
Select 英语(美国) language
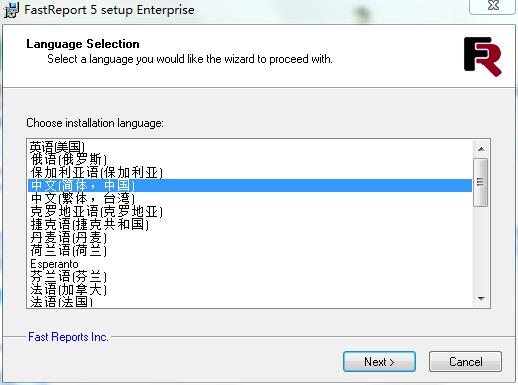pos(250,147)
